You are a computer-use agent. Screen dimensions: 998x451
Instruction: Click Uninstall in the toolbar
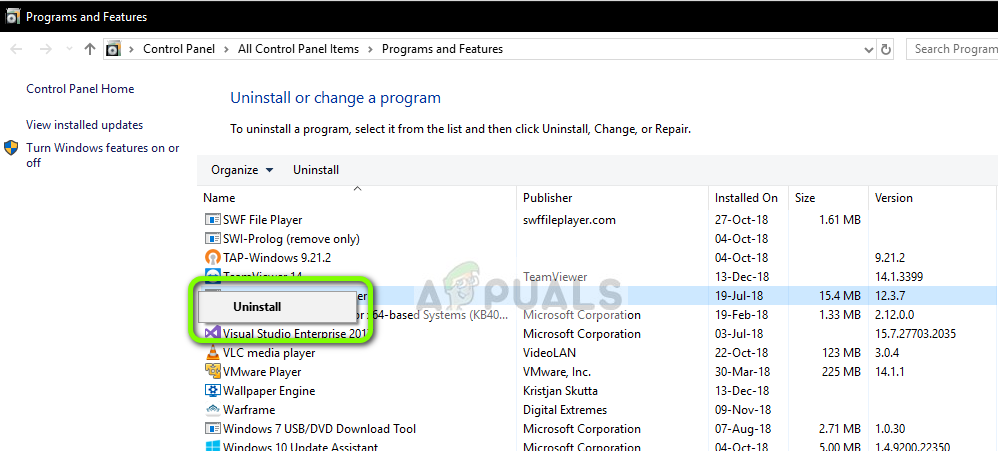pos(316,170)
